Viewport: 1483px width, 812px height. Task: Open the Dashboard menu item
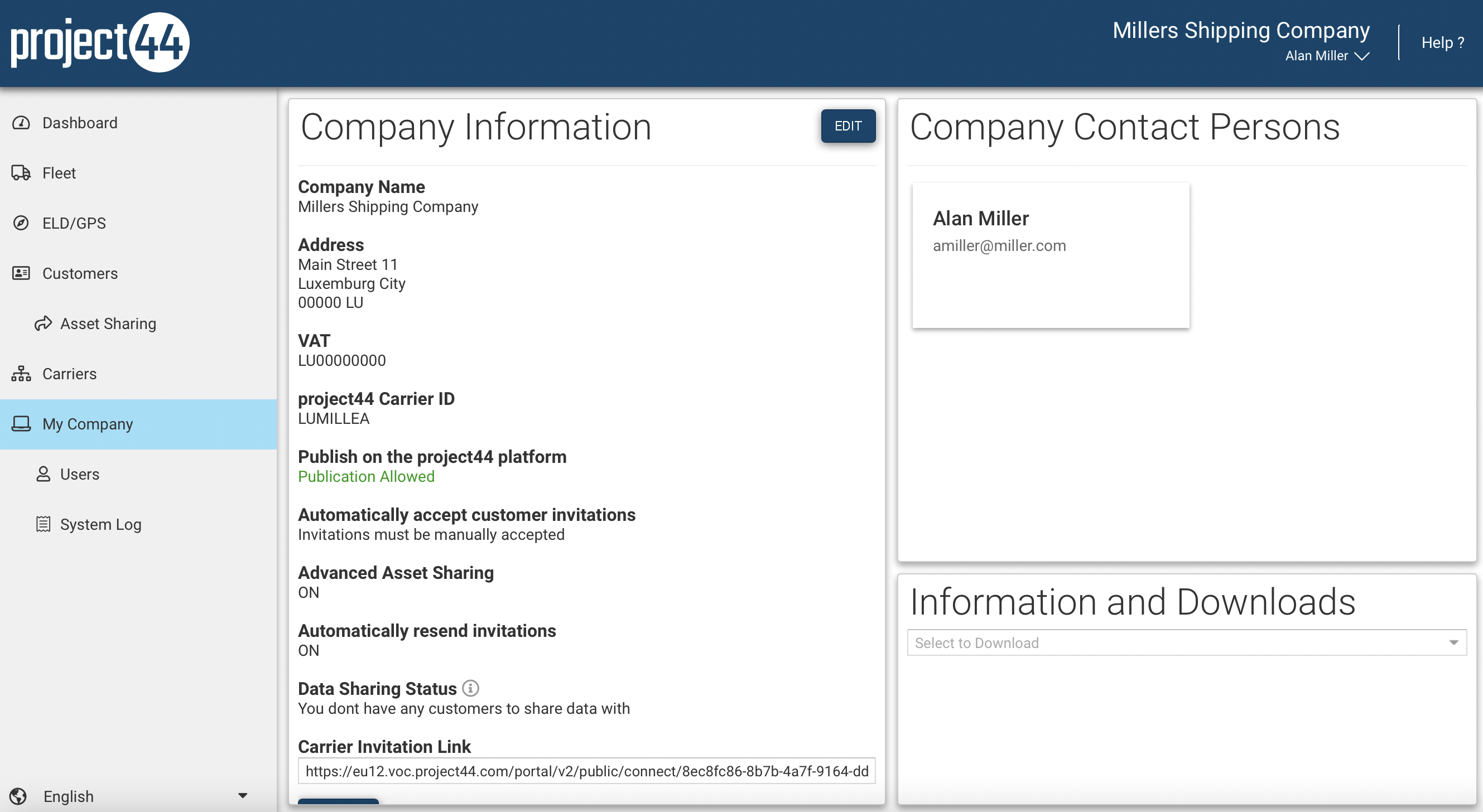(138, 123)
